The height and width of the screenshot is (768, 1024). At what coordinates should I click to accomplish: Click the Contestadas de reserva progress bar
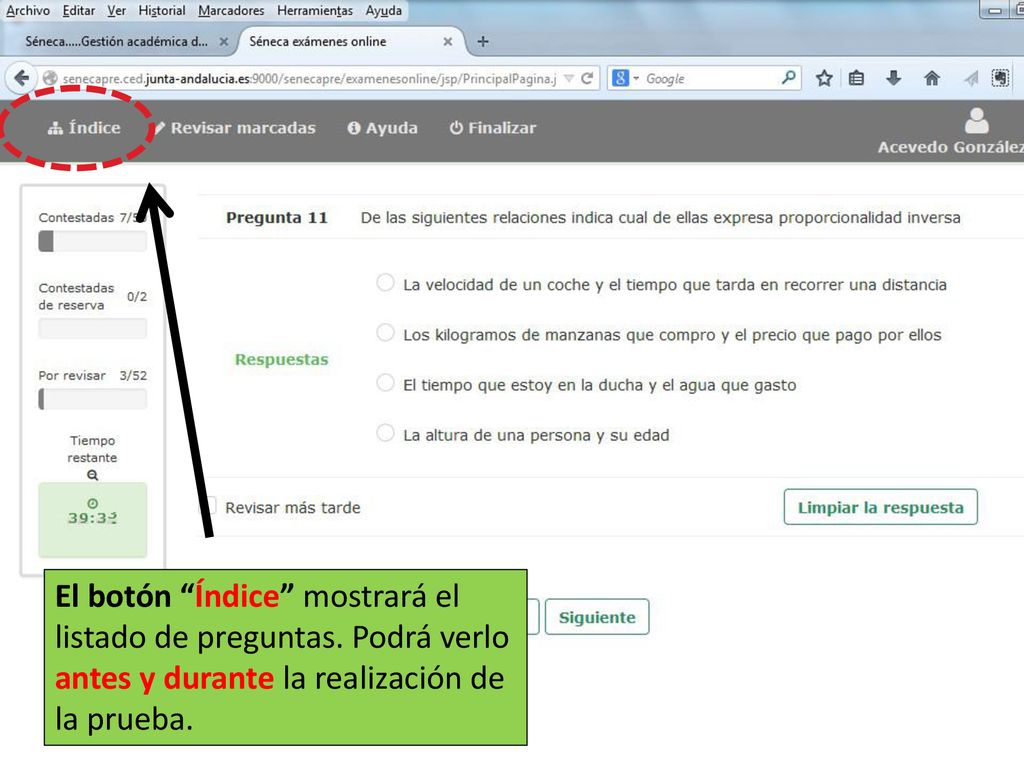pyautogui.click(x=92, y=328)
